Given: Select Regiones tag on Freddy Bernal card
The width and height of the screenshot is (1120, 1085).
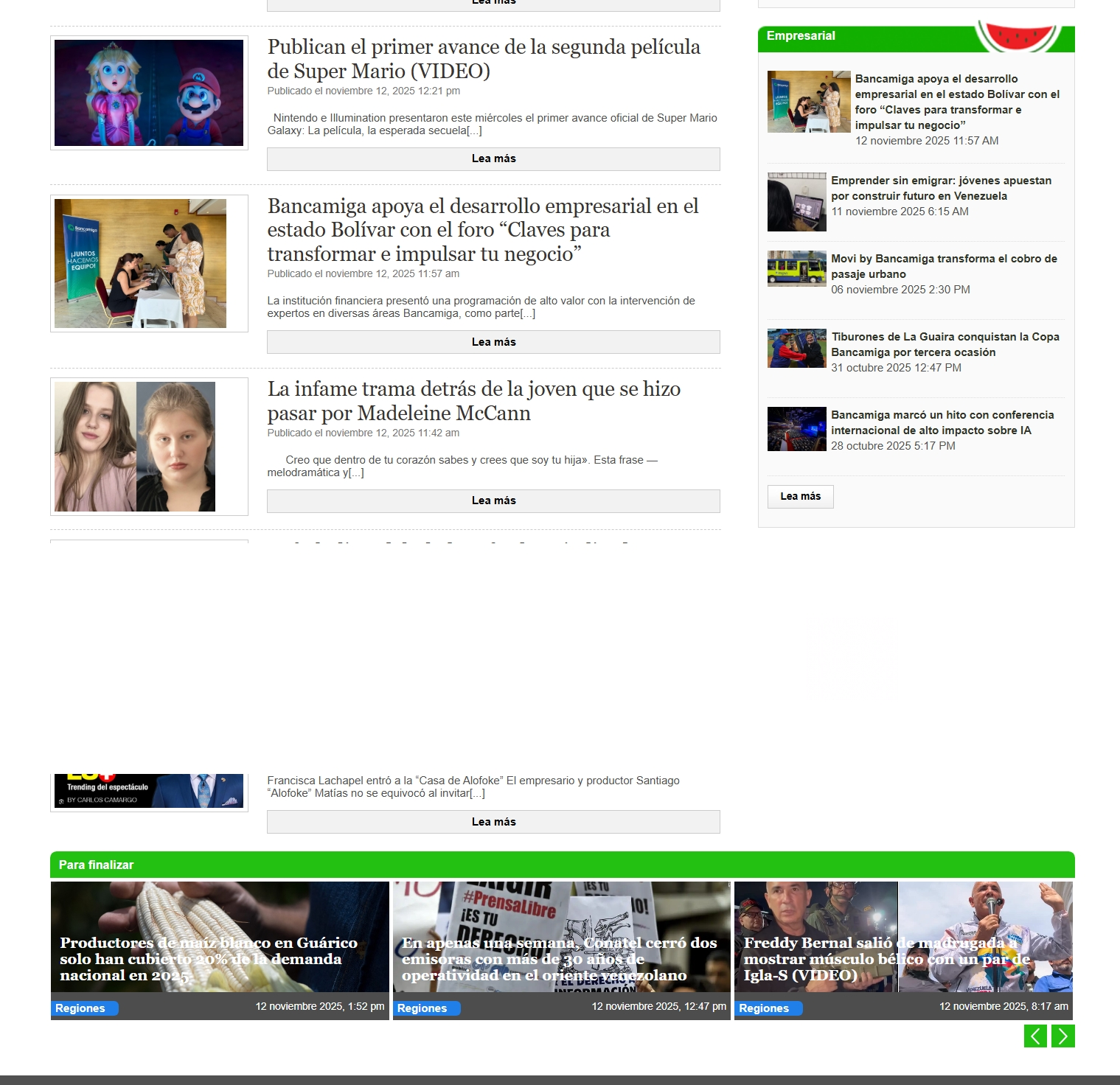Looking at the screenshot, I should tap(765, 1008).
